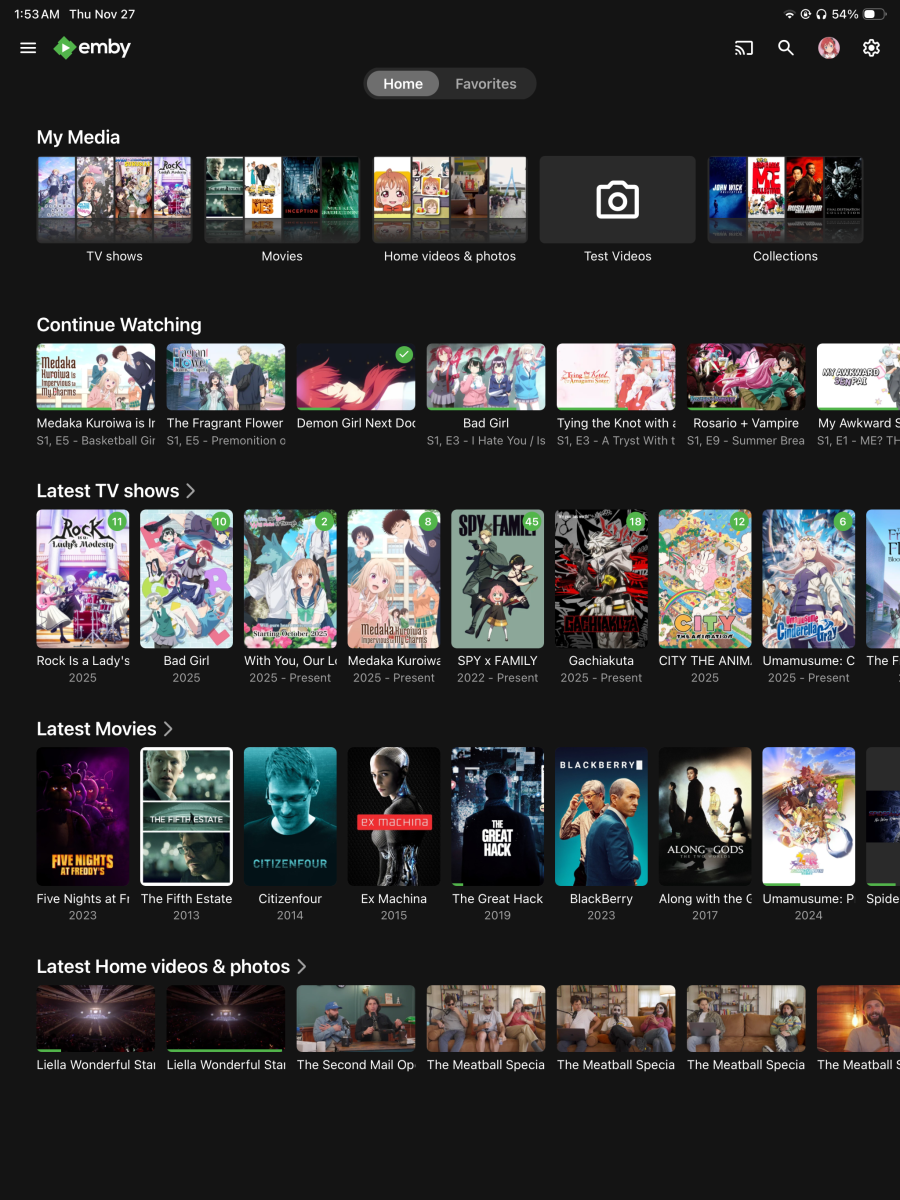Image resolution: width=900 pixels, height=1200 pixels.
Task: Open Gachiakuta show poster
Action: click(x=601, y=579)
